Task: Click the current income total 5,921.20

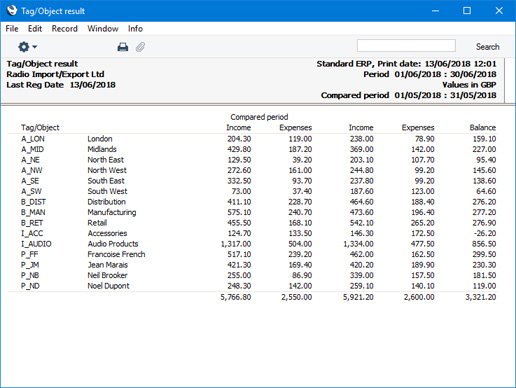Action: 358,297
